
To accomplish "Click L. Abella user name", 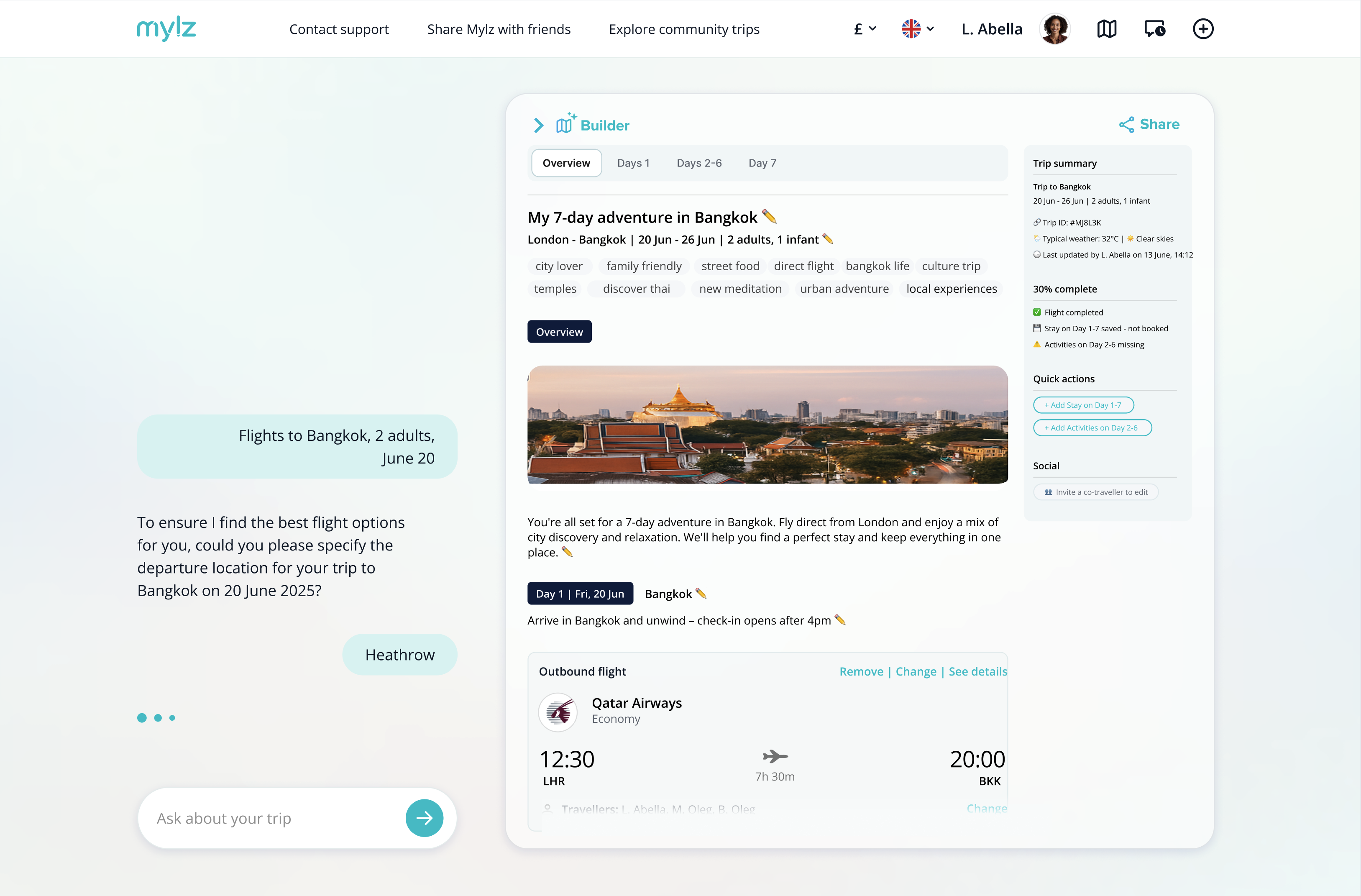I will pos(992,28).
